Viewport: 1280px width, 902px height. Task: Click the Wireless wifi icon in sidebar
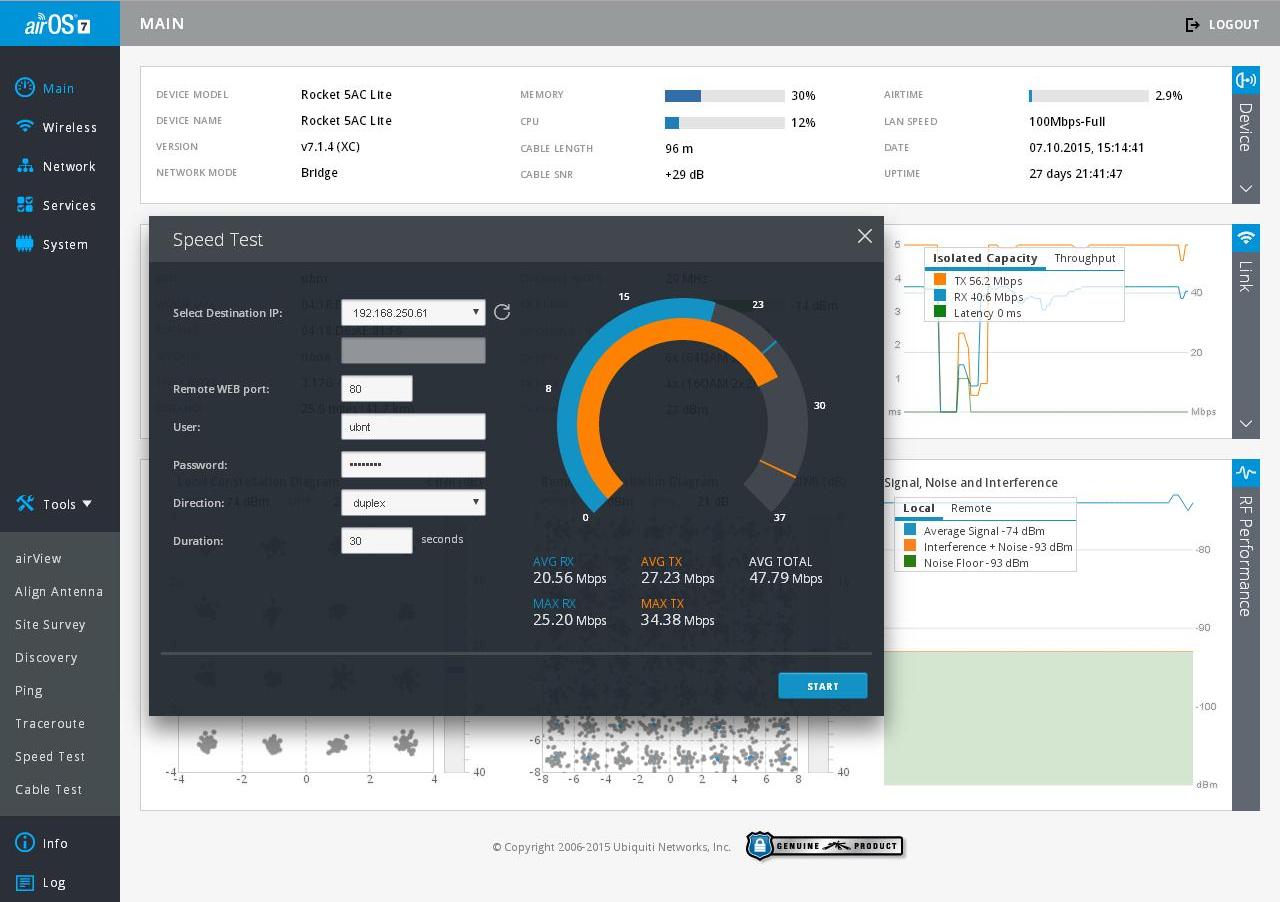pos(25,127)
